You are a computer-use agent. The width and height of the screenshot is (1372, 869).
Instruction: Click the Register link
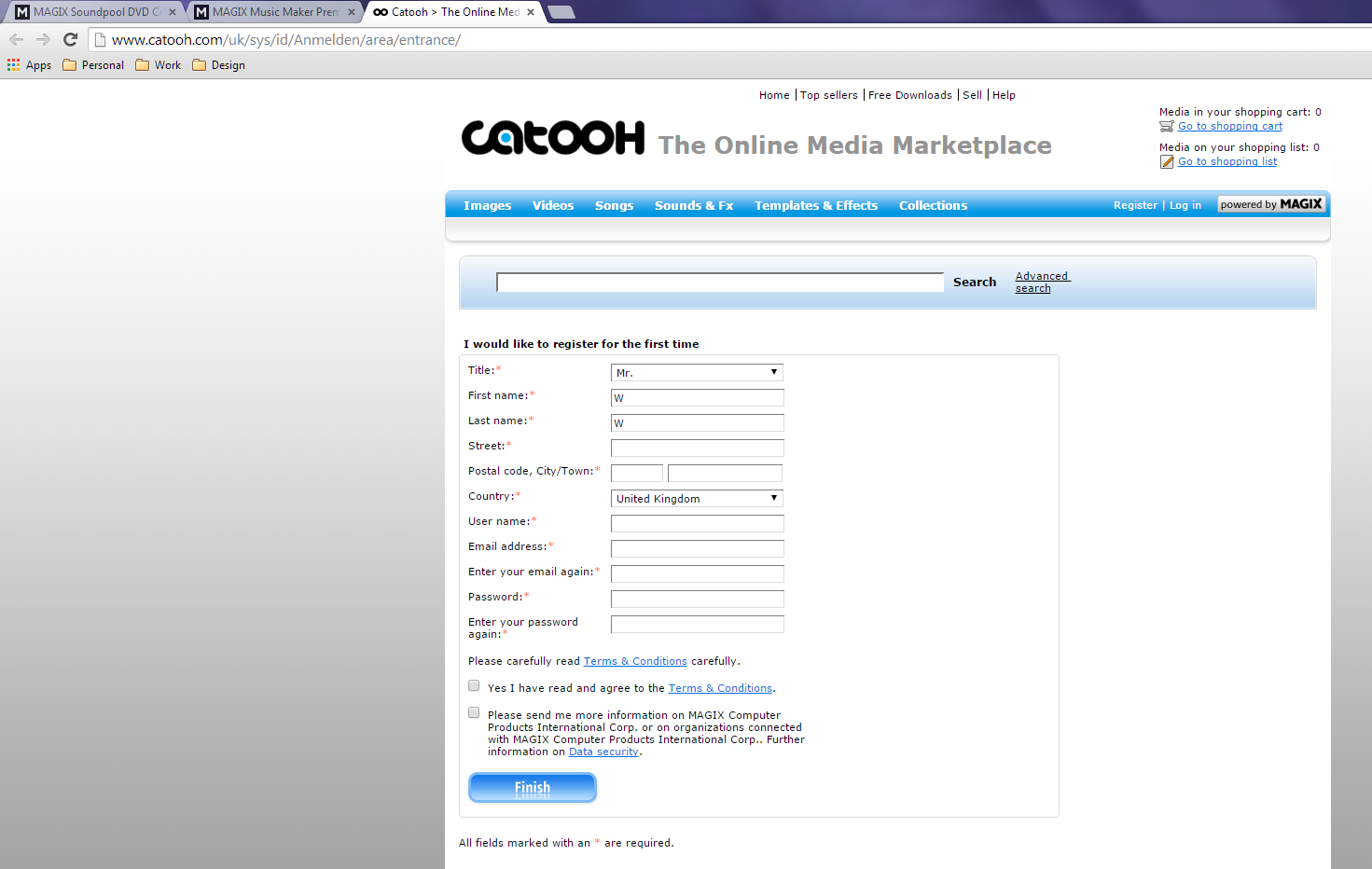tap(1135, 205)
